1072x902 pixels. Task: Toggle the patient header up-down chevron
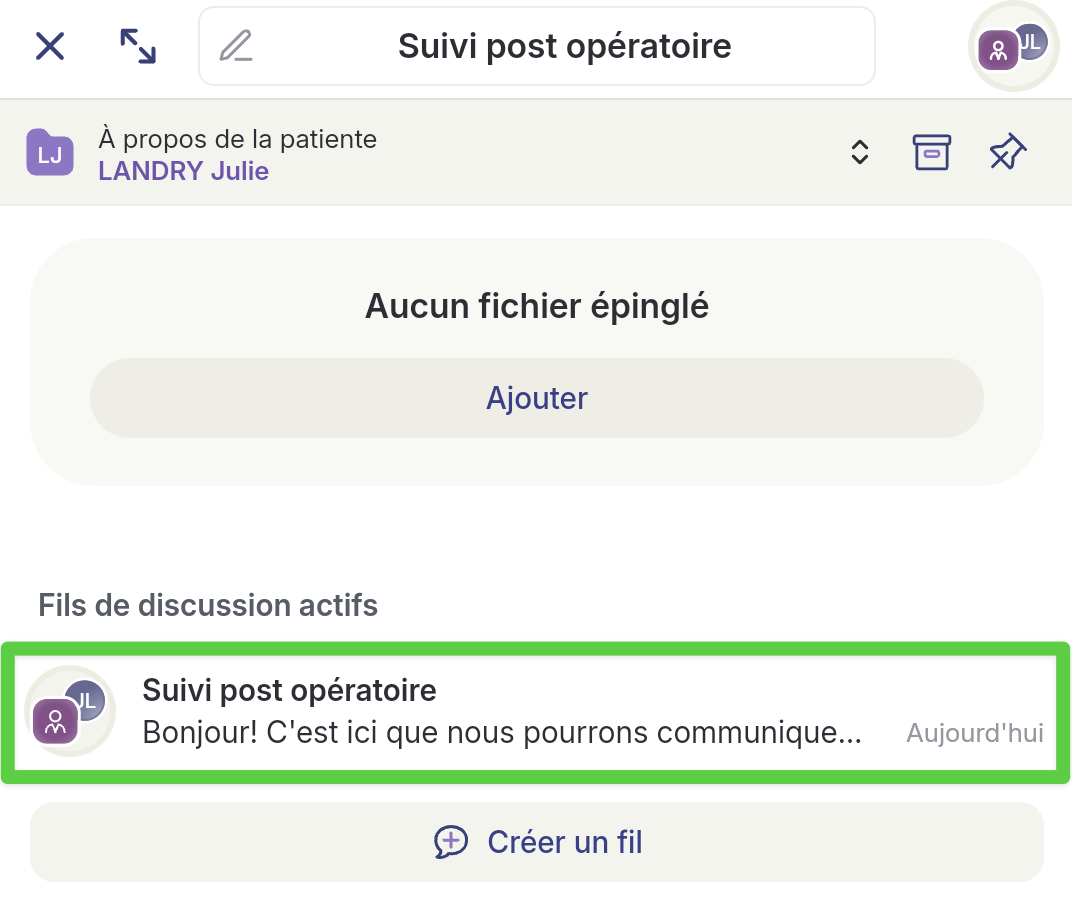pos(859,153)
